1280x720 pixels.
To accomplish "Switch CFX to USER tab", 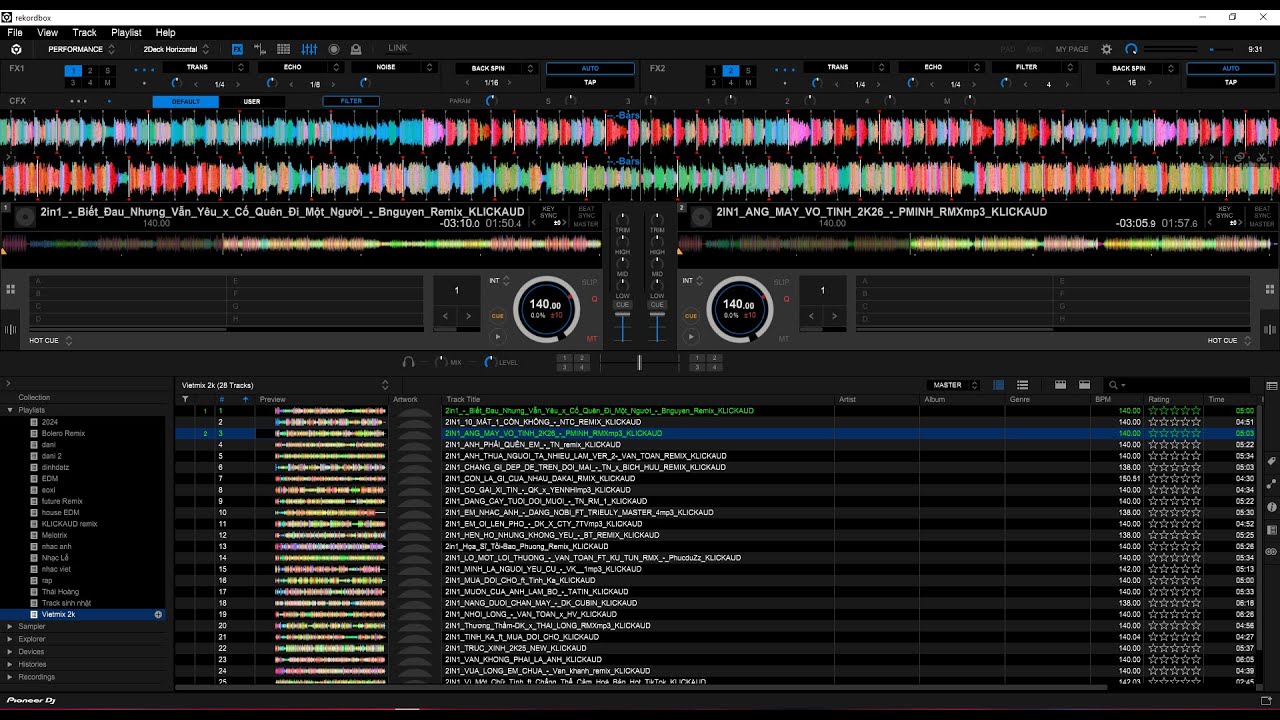I will point(252,101).
